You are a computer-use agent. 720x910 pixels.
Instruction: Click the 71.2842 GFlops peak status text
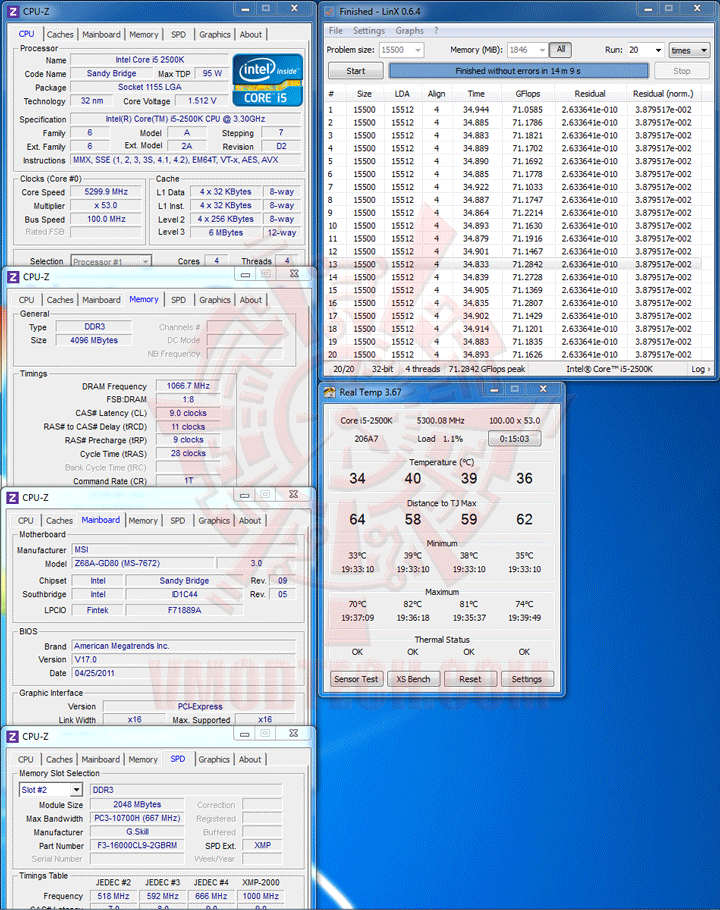coord(487,369)
